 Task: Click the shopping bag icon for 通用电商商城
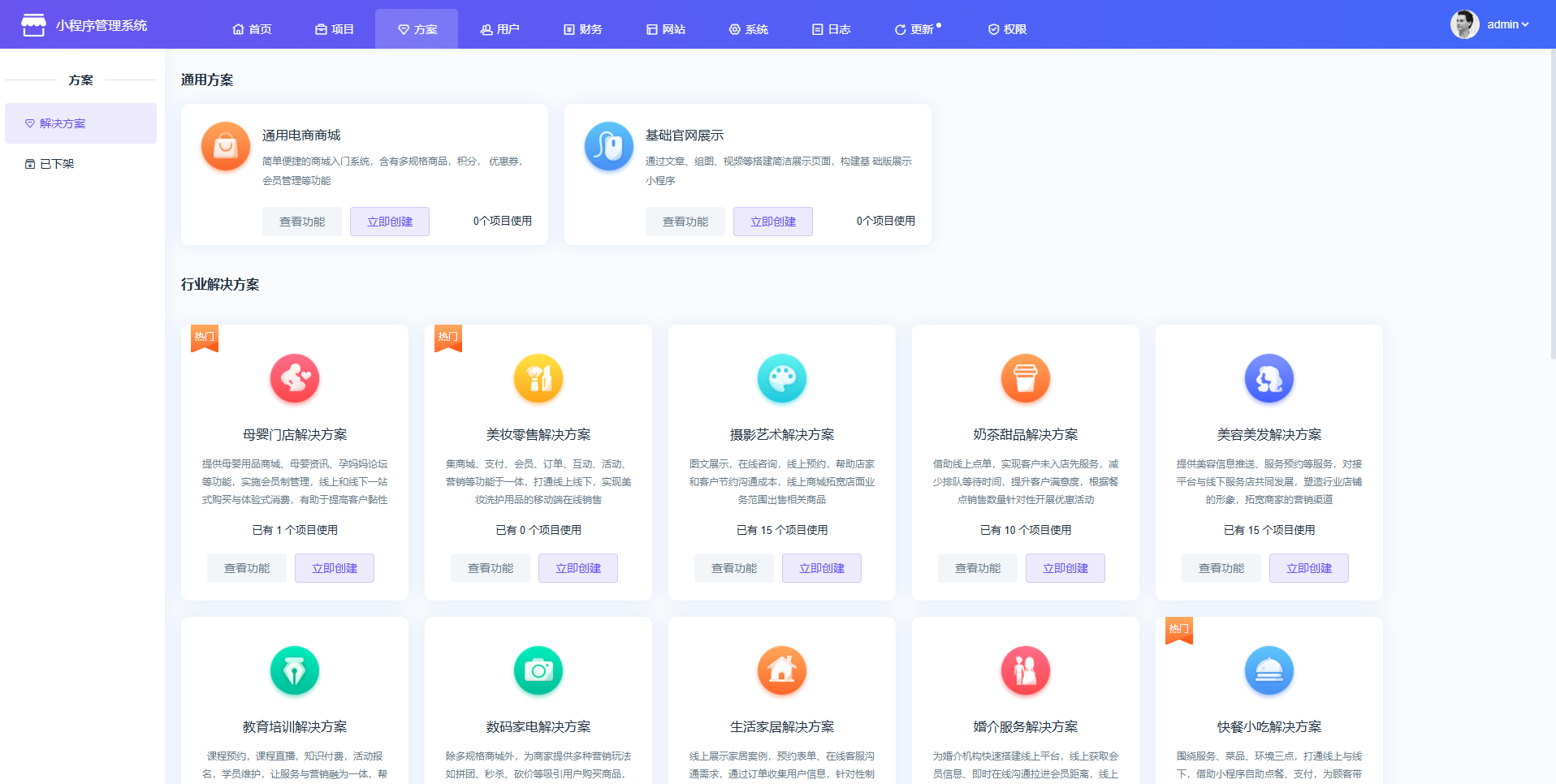(x=225, y=146)
